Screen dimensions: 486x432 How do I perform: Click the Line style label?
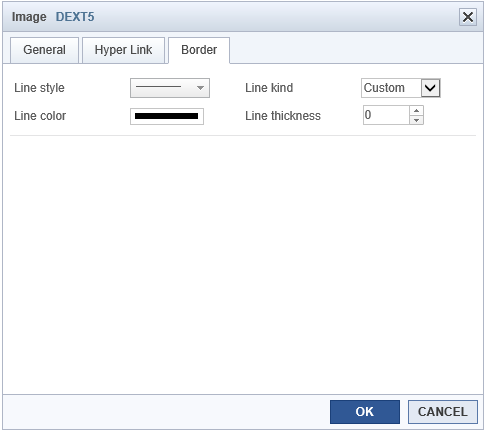coord(39,88)
